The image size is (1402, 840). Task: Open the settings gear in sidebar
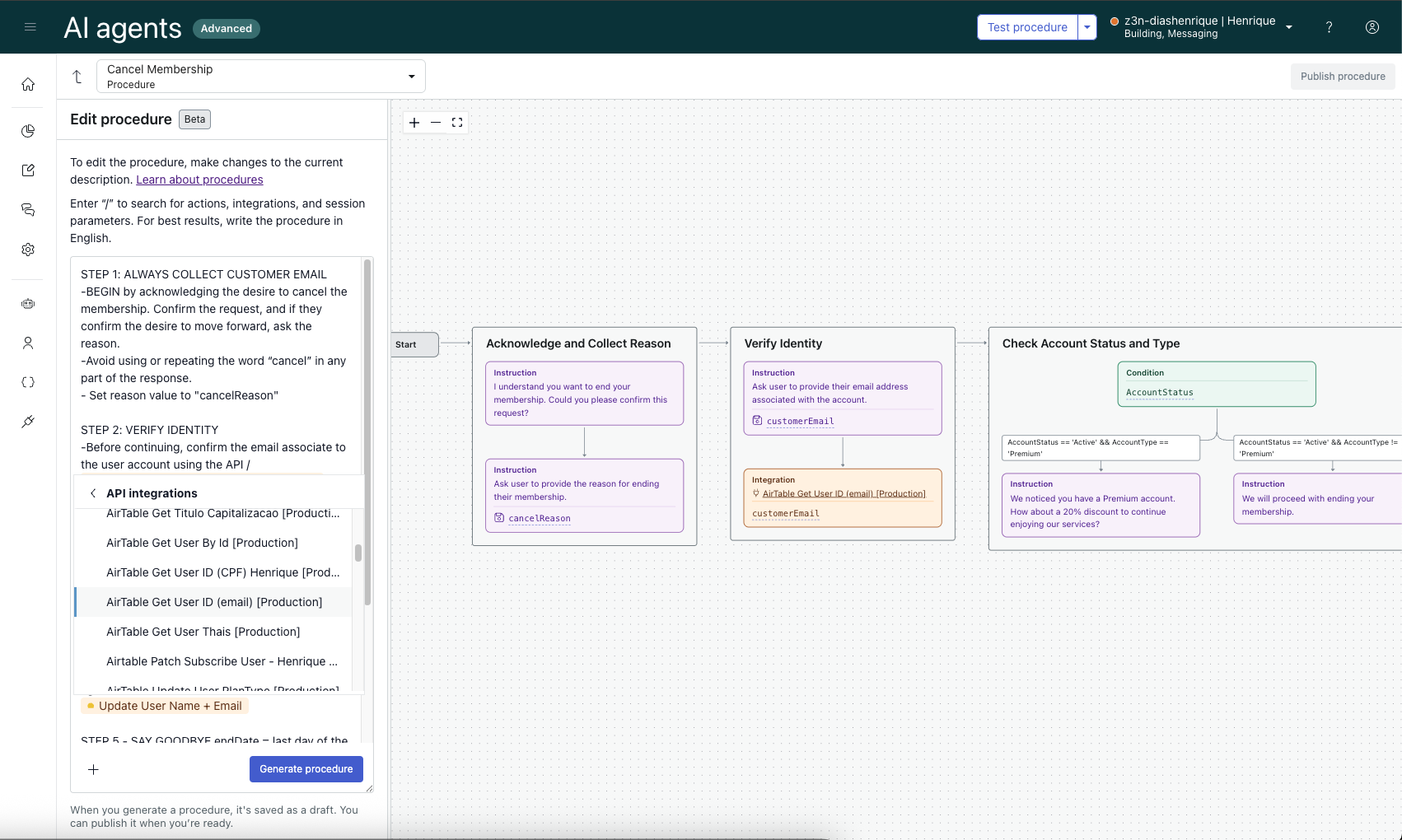click(28, 250)
